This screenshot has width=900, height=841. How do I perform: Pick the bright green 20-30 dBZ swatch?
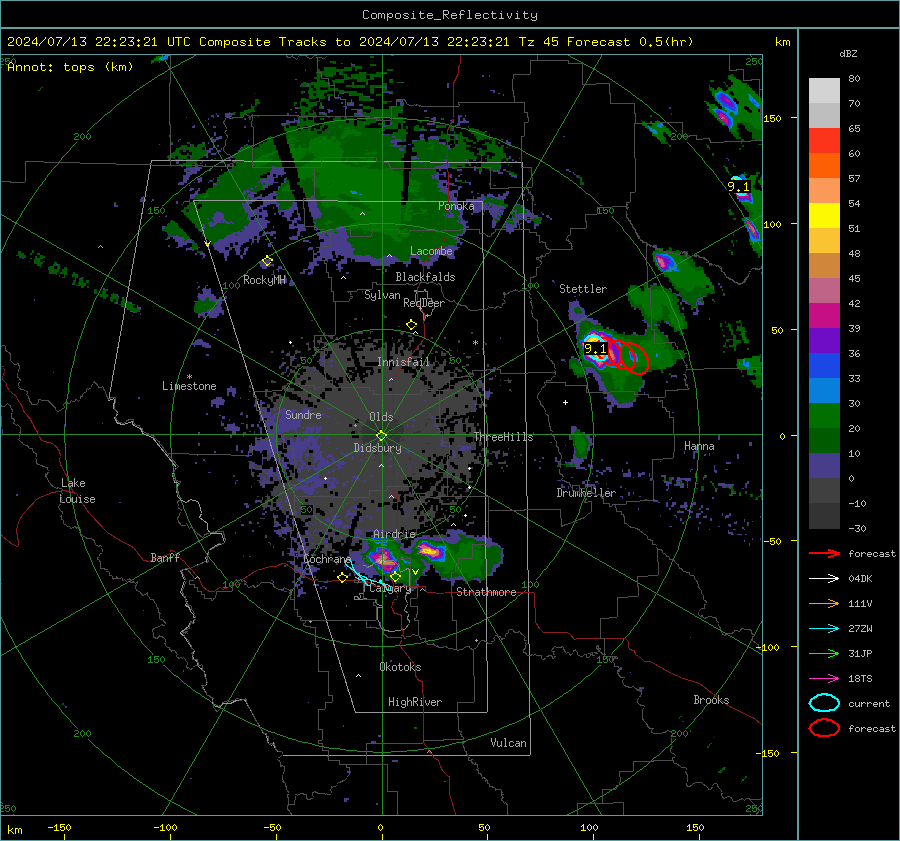pos(824,416)
